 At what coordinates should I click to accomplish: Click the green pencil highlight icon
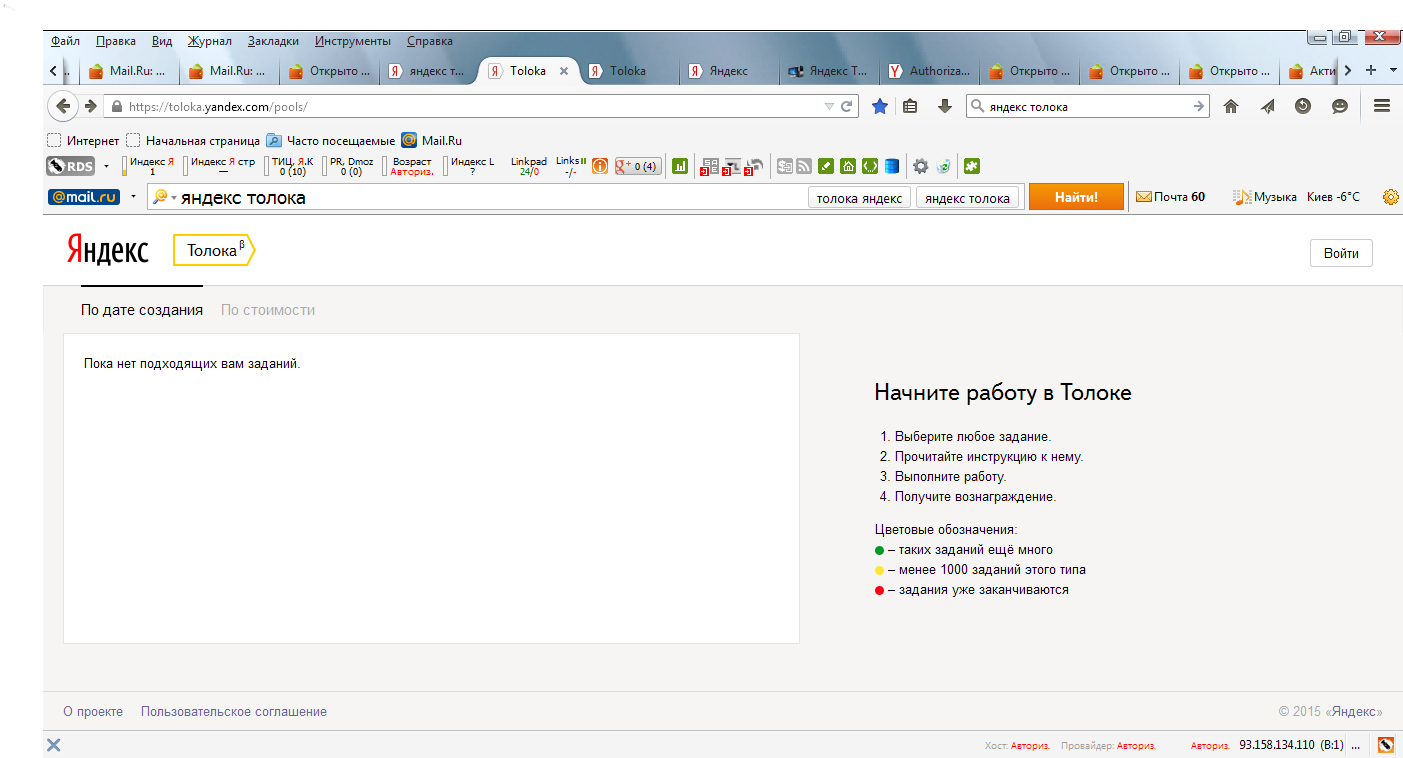826,166
